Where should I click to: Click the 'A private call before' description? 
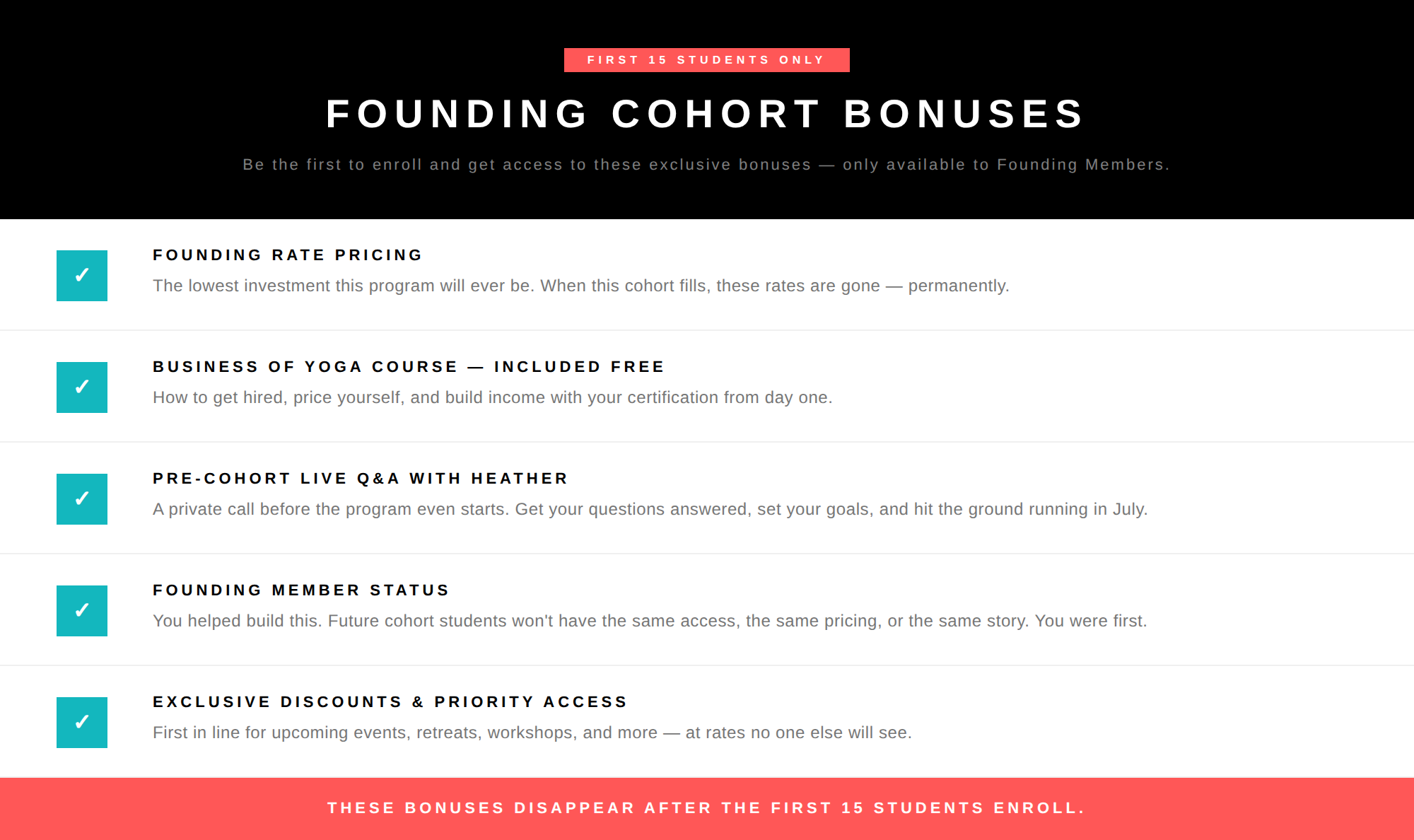click(650, 509)
